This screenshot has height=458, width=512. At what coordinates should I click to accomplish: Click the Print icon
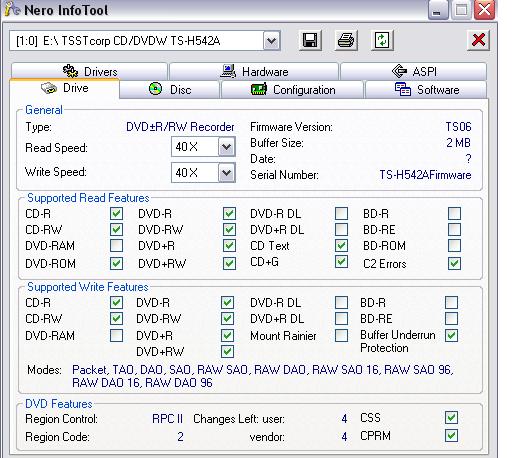(346, 41)
